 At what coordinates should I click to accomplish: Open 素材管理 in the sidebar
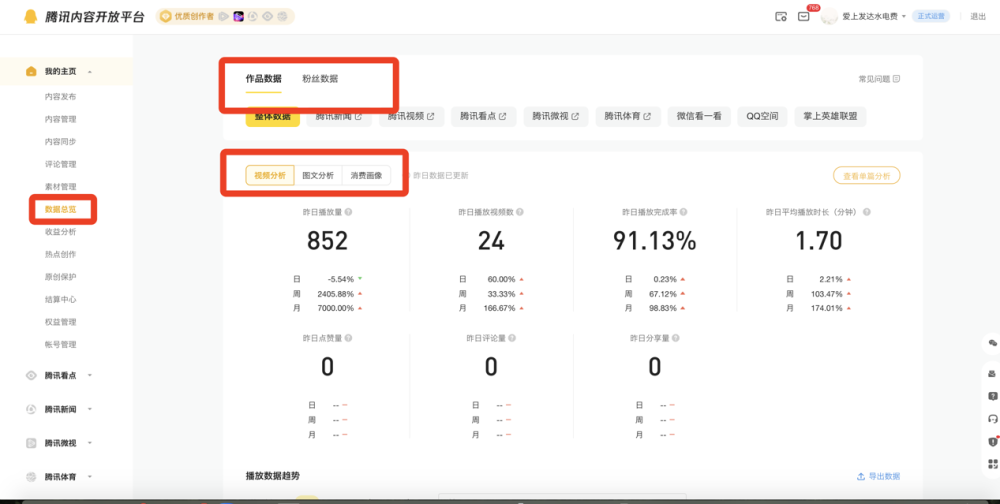click(61, 187)
